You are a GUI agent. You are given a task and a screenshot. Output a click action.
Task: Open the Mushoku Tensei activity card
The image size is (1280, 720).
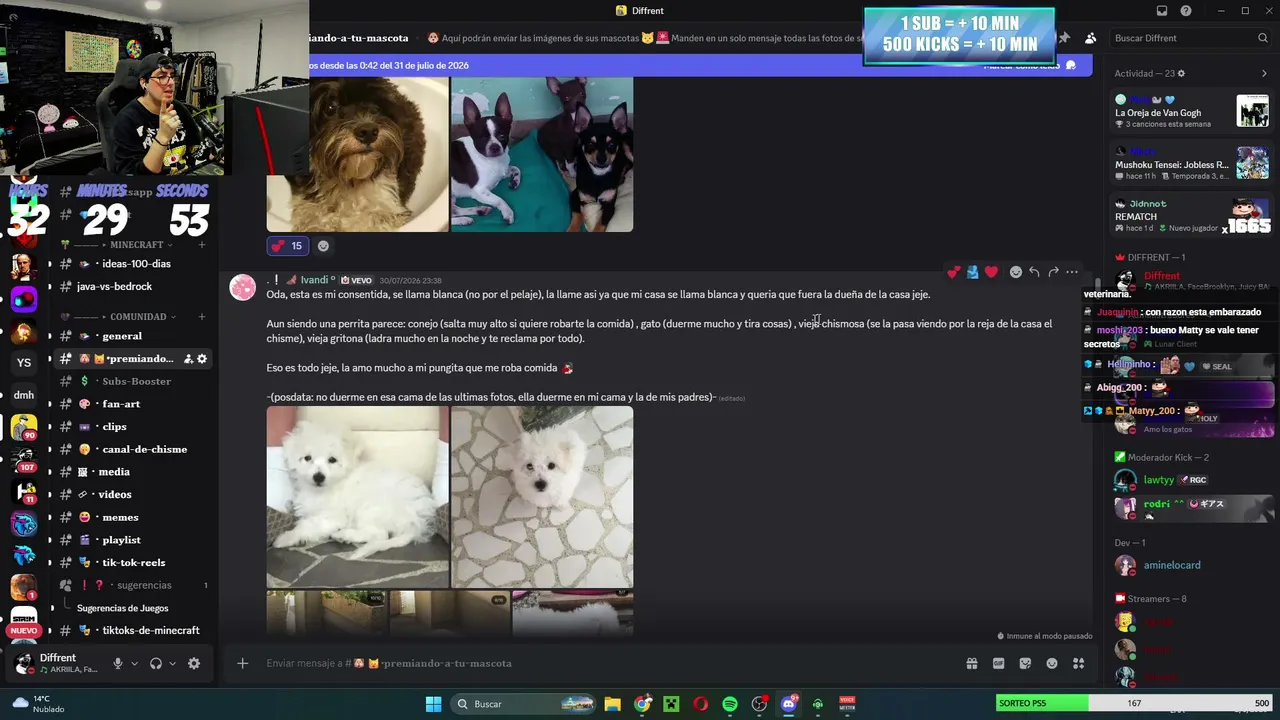[x=1192, y=163]
